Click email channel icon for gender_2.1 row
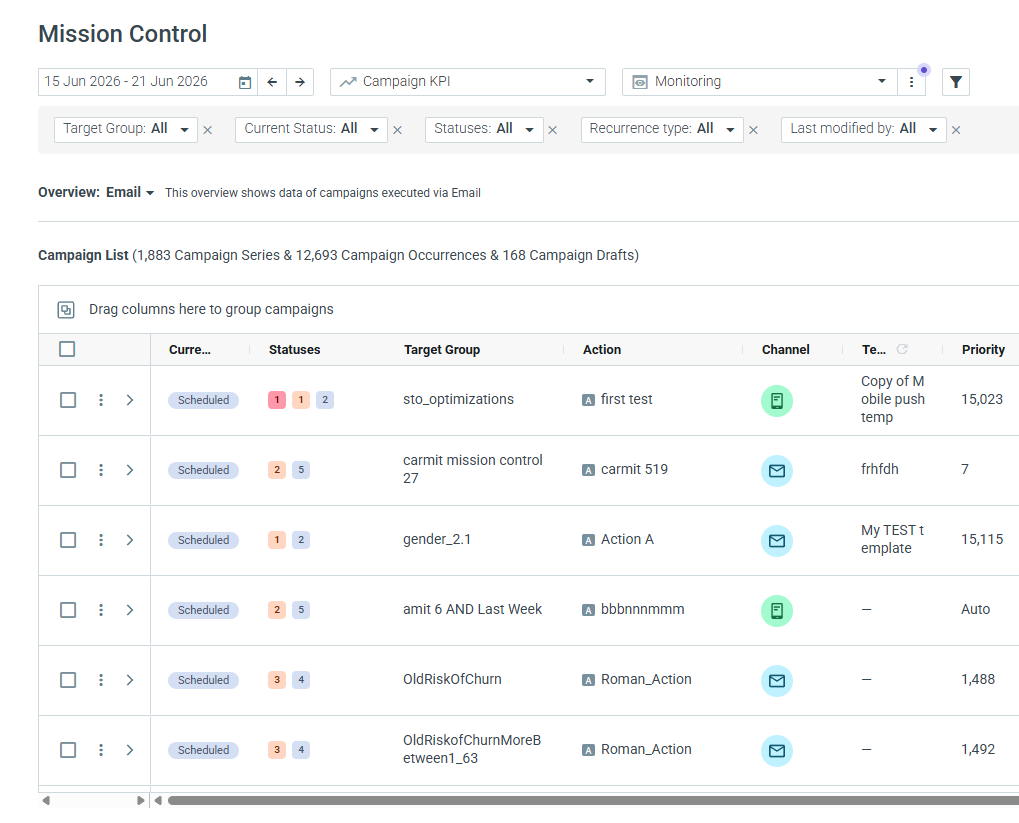Screen dimensions: 1019x823 777,540
